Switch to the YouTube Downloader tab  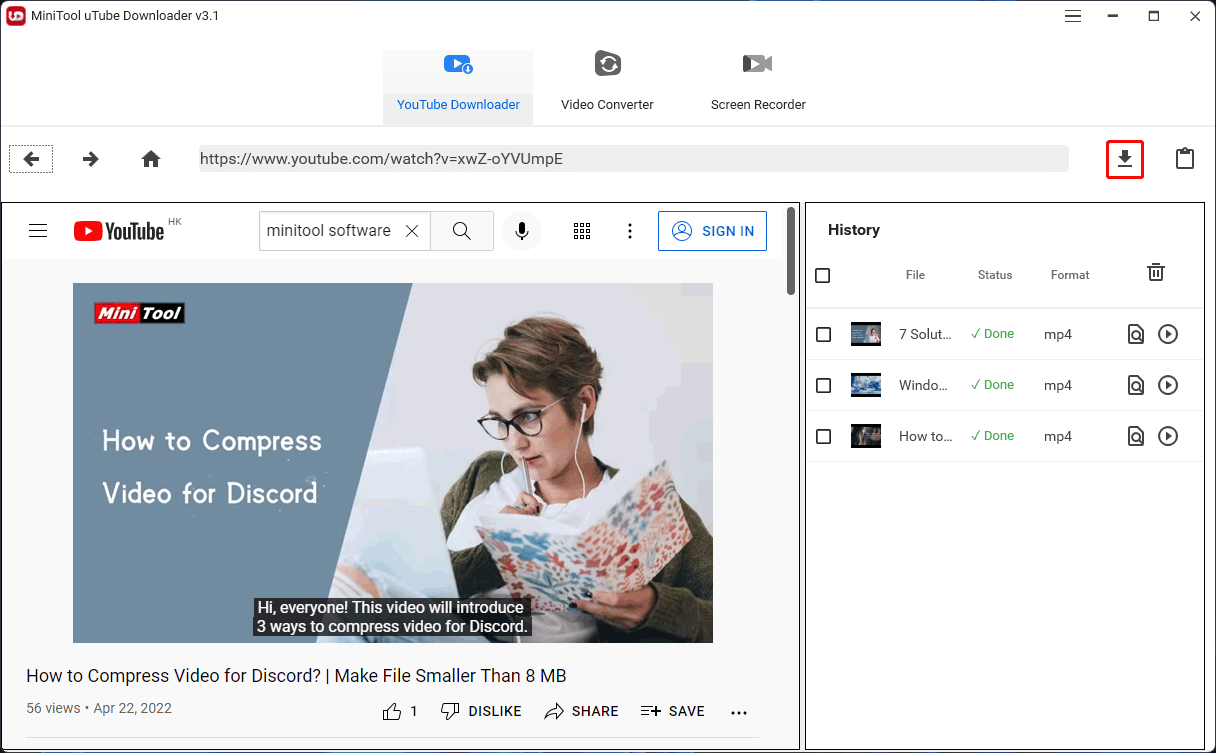(x=458, y=87)
